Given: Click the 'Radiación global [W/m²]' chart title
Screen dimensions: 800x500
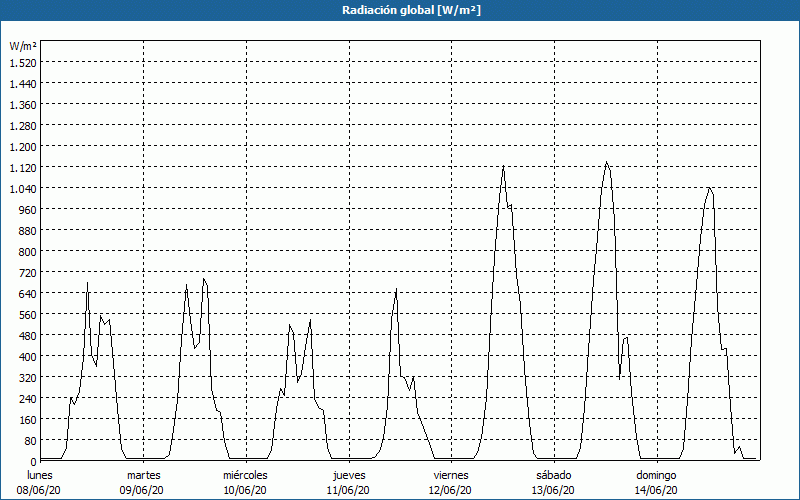Looking at the screenshot, I should click(x=411, y=10).
